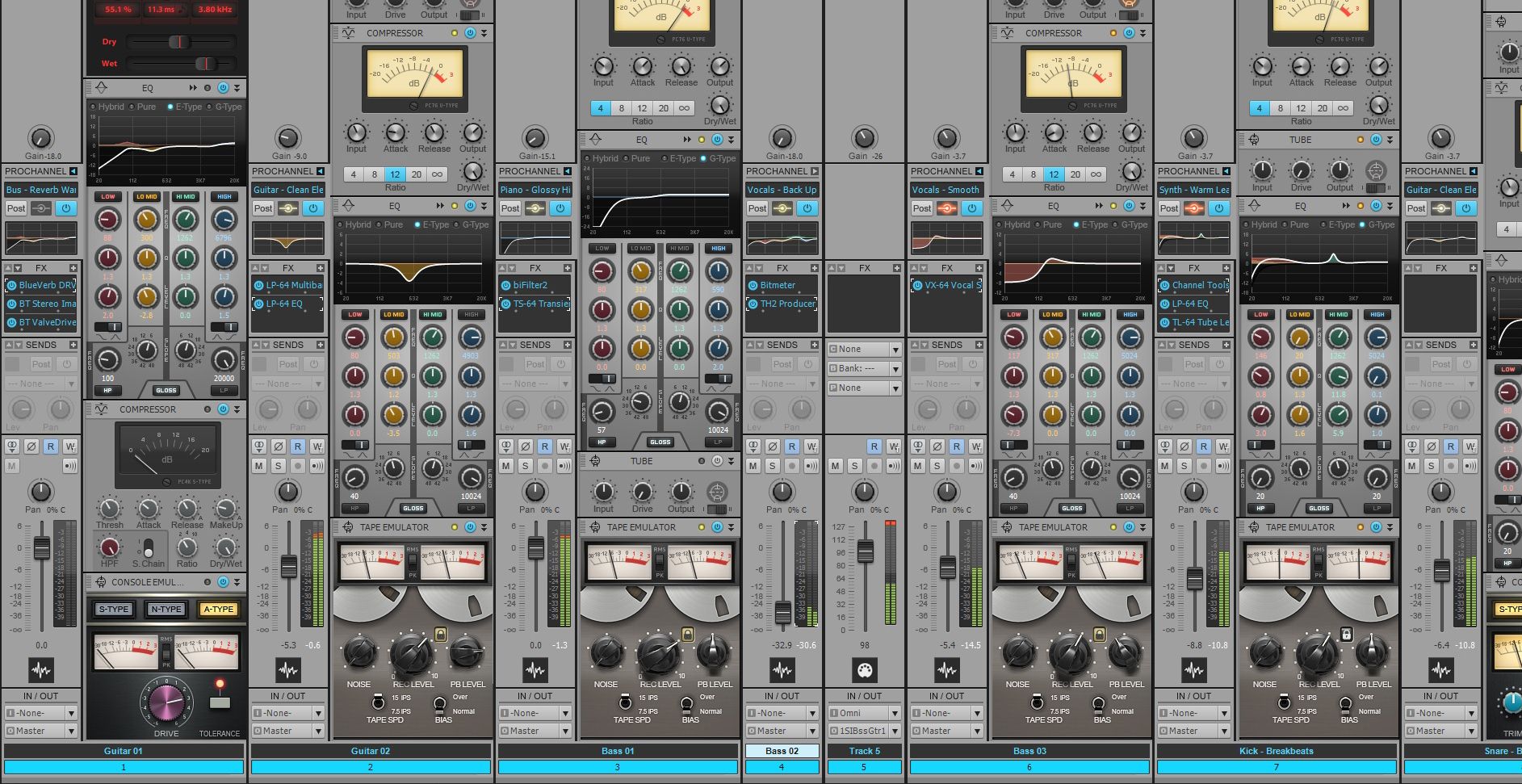Click the audio waveform icon of Guitar 01

pos(41,670)
